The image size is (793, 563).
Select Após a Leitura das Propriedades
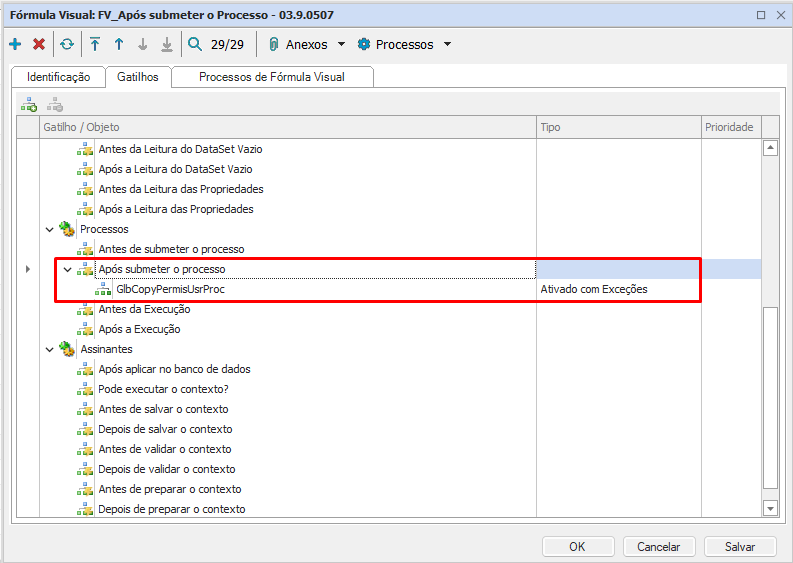tap(175, 209)
